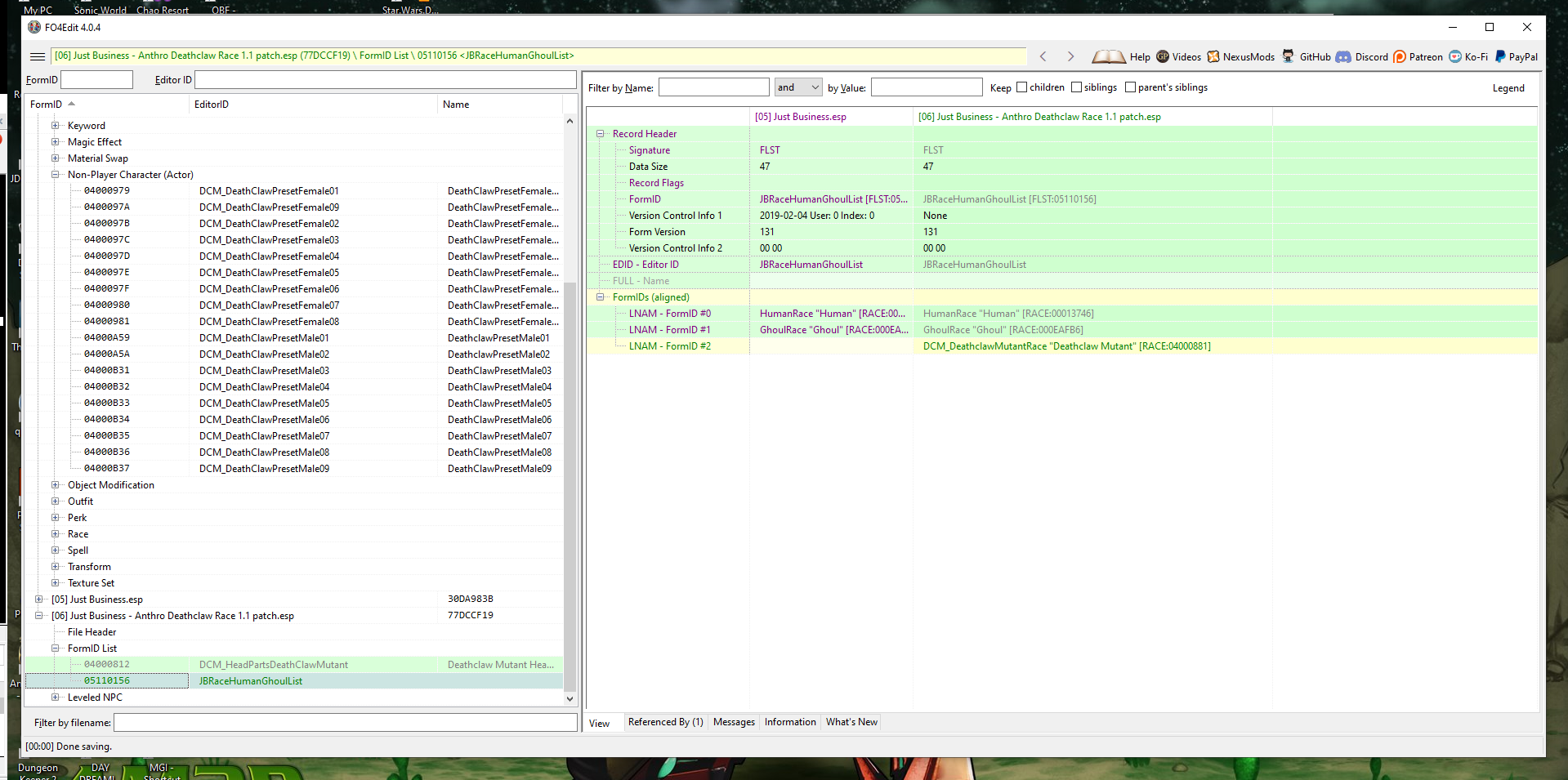Expand the Keyword tree node

tap(56, 126)
